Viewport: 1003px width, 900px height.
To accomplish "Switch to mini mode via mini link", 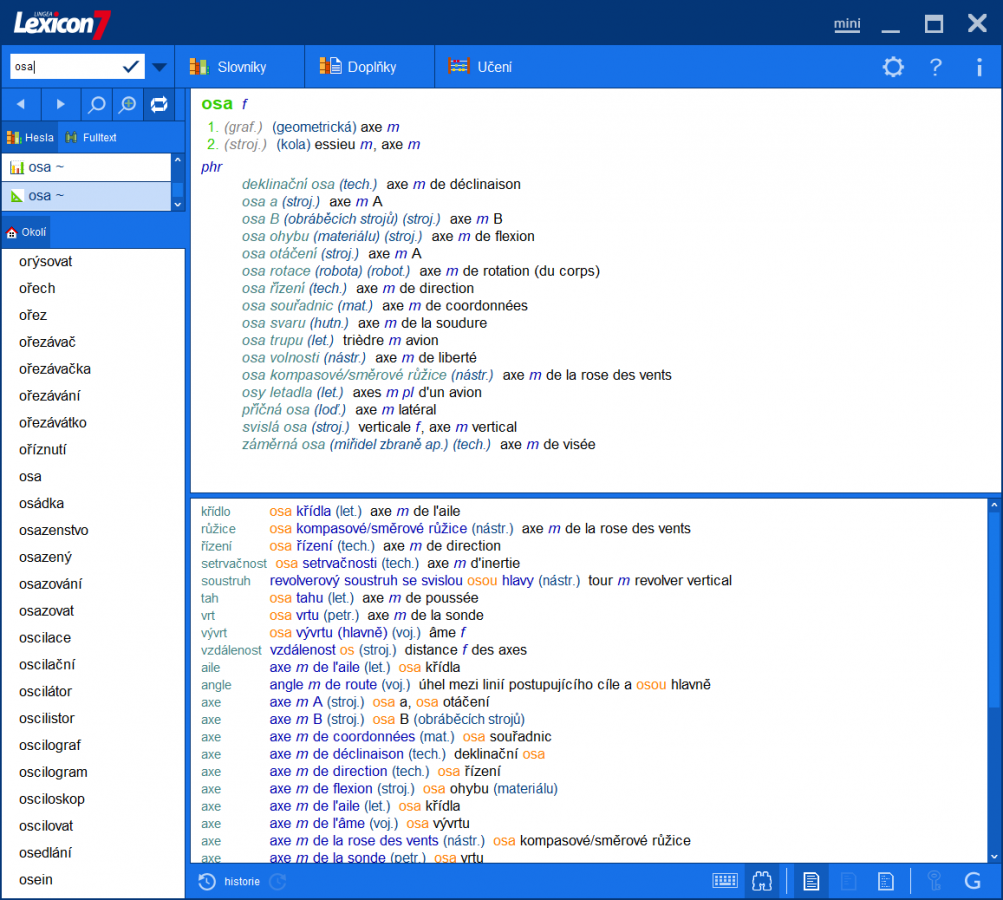I will [846, 24].
